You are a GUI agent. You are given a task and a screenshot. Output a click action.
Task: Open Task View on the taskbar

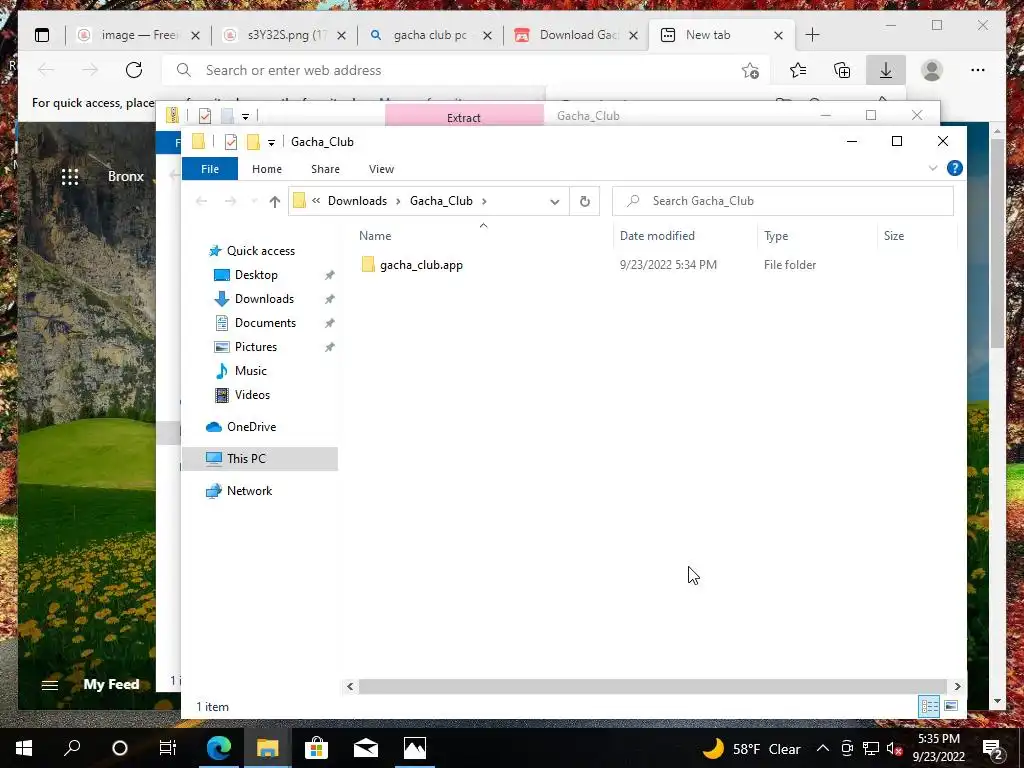coord(168,748)
